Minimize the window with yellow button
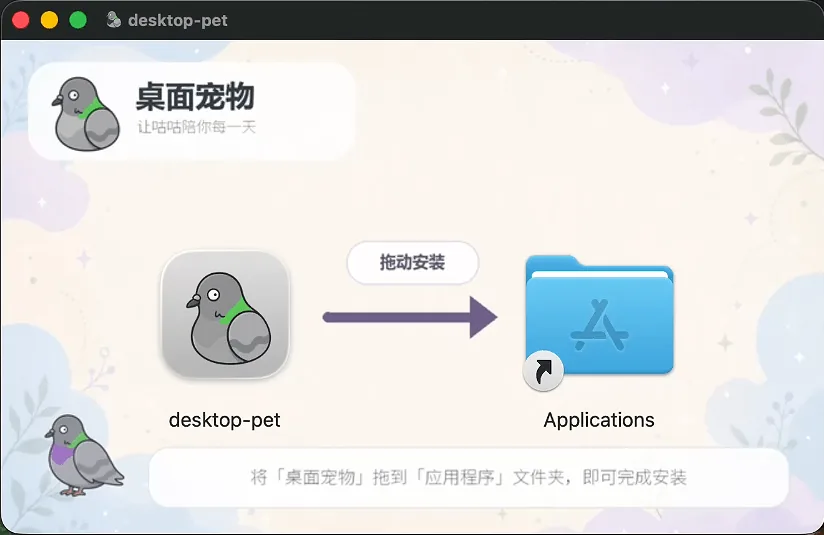Screen dimensions: 824x535 [x=49, y=20]
